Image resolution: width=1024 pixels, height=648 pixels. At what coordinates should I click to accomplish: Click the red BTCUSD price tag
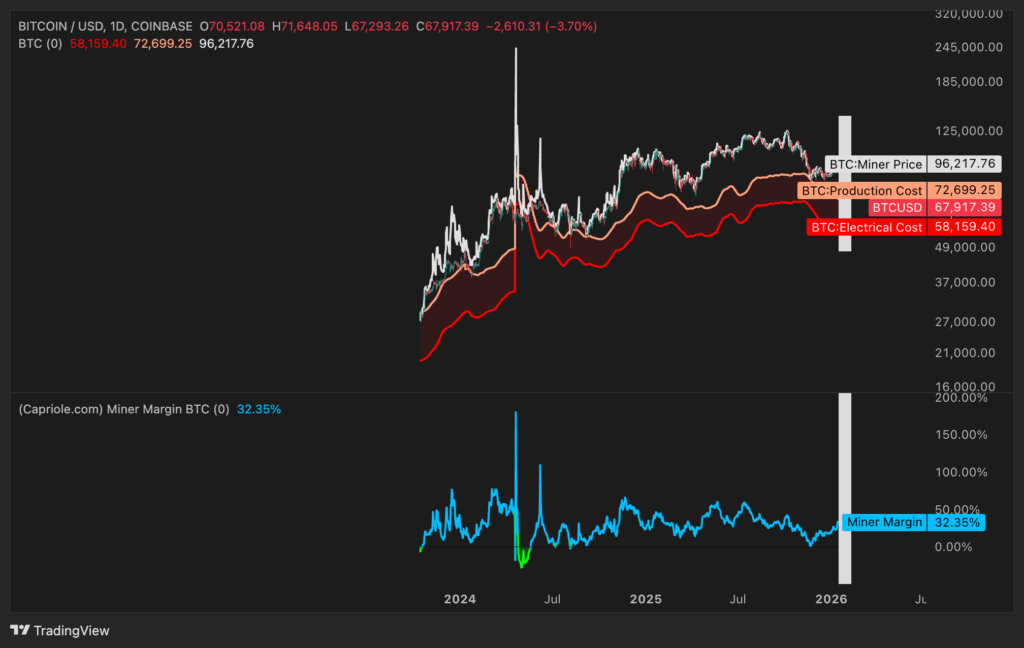(897, 207)
